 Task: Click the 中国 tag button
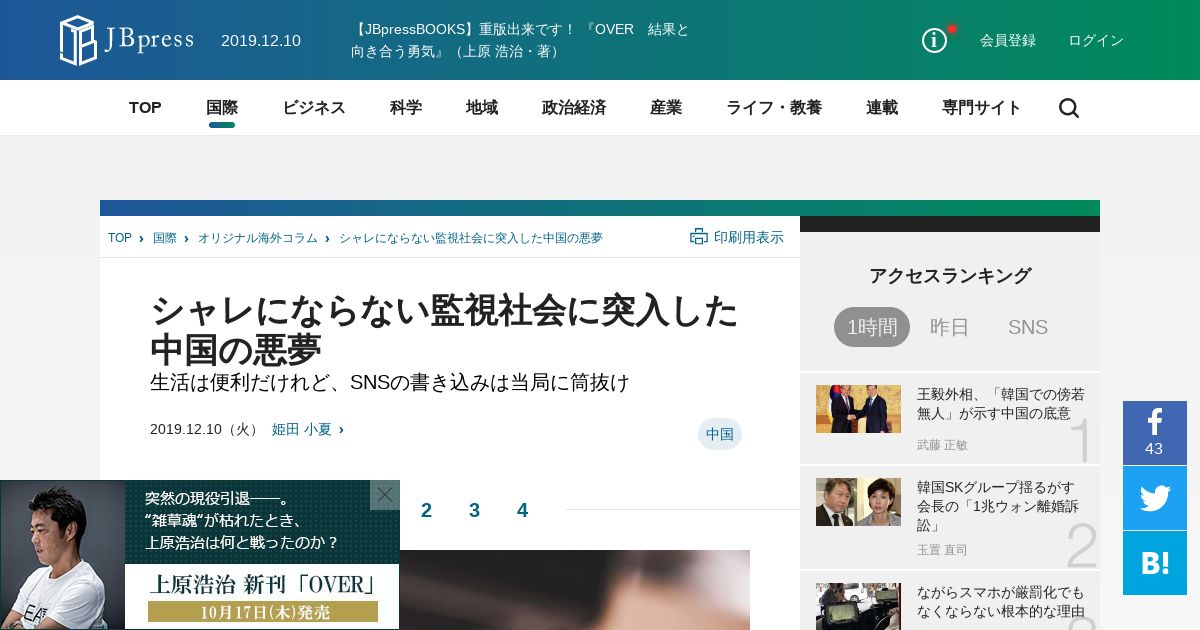tap(720, 434)
